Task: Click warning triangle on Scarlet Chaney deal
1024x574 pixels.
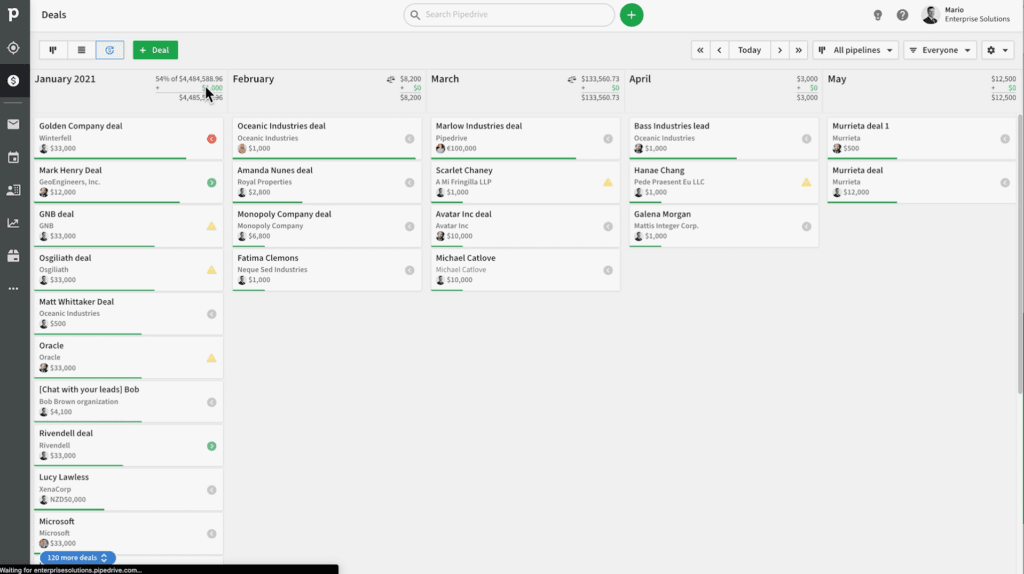Action: 608,183
